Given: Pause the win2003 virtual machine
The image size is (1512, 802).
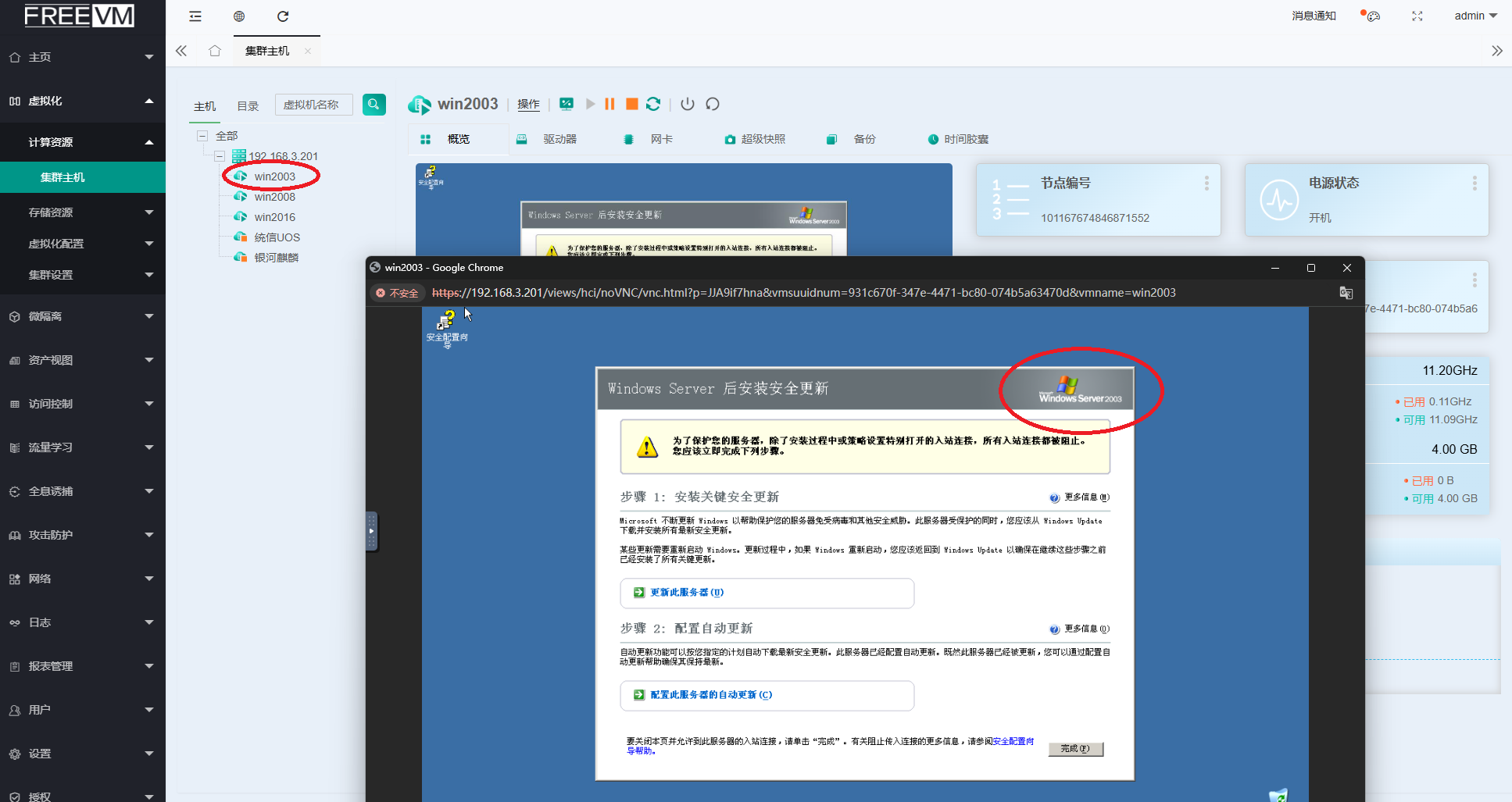Looking at the screenshot, I should point(609,104).
